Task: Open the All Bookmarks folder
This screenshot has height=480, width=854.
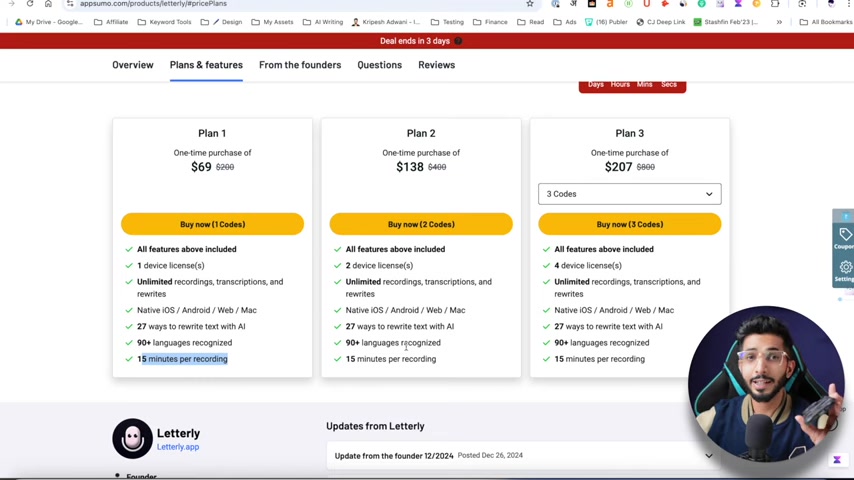Action: pos(826,22)
